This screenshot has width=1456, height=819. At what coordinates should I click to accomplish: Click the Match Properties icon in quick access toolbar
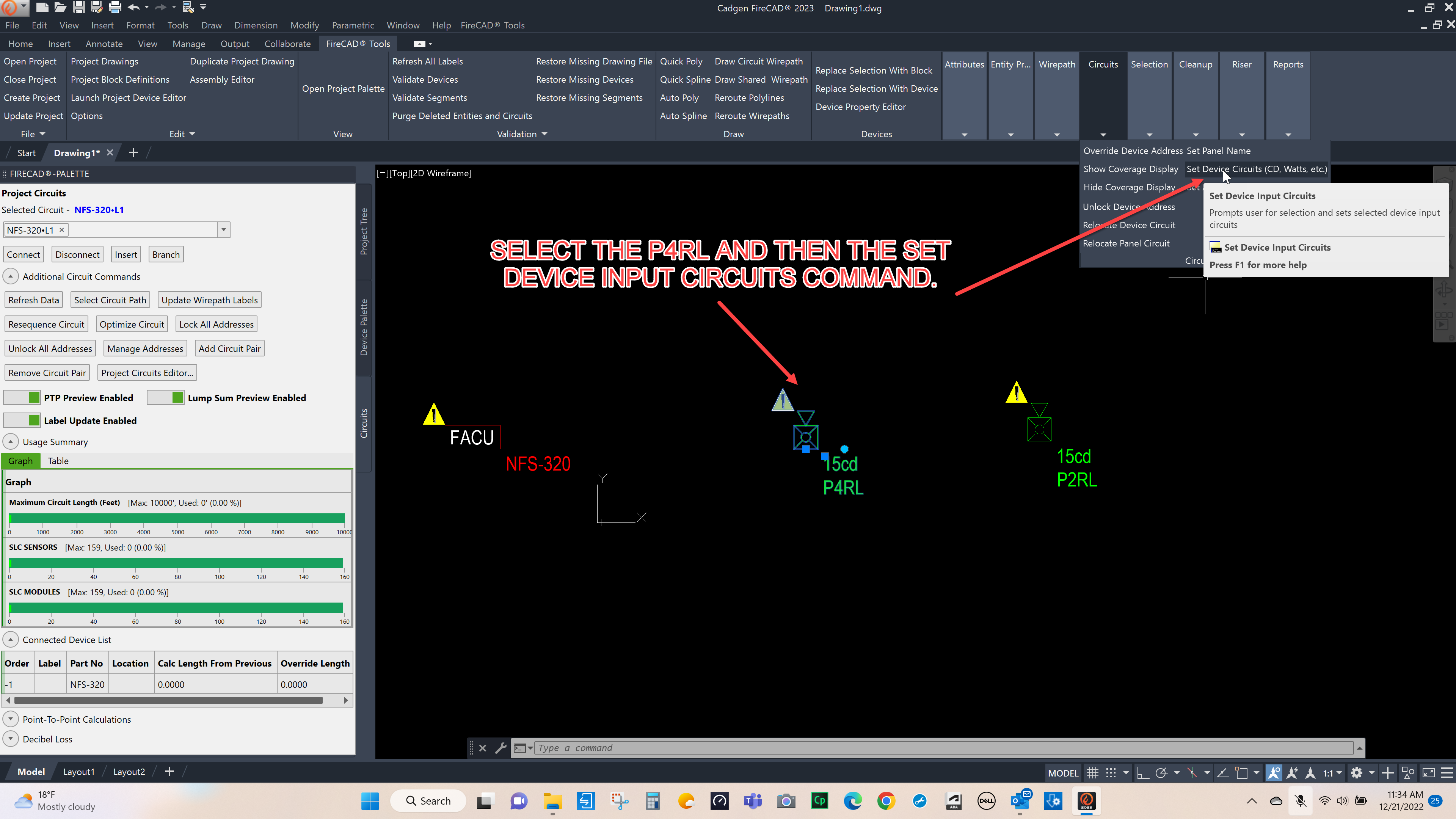(188, 7)
